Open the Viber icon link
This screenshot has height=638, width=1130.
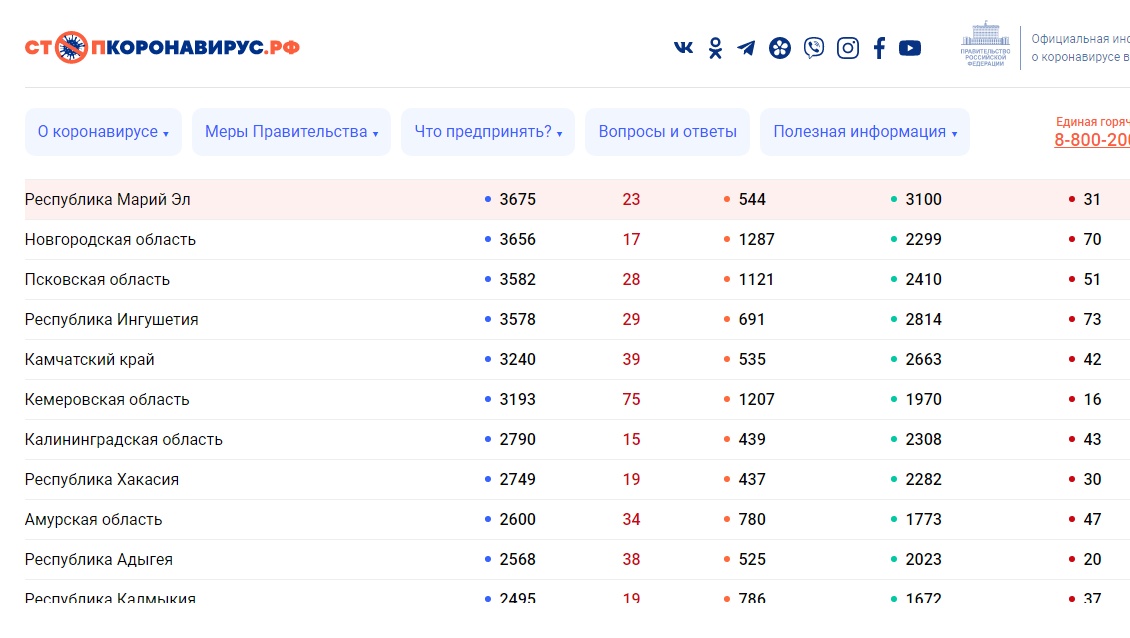coord(814,48)
